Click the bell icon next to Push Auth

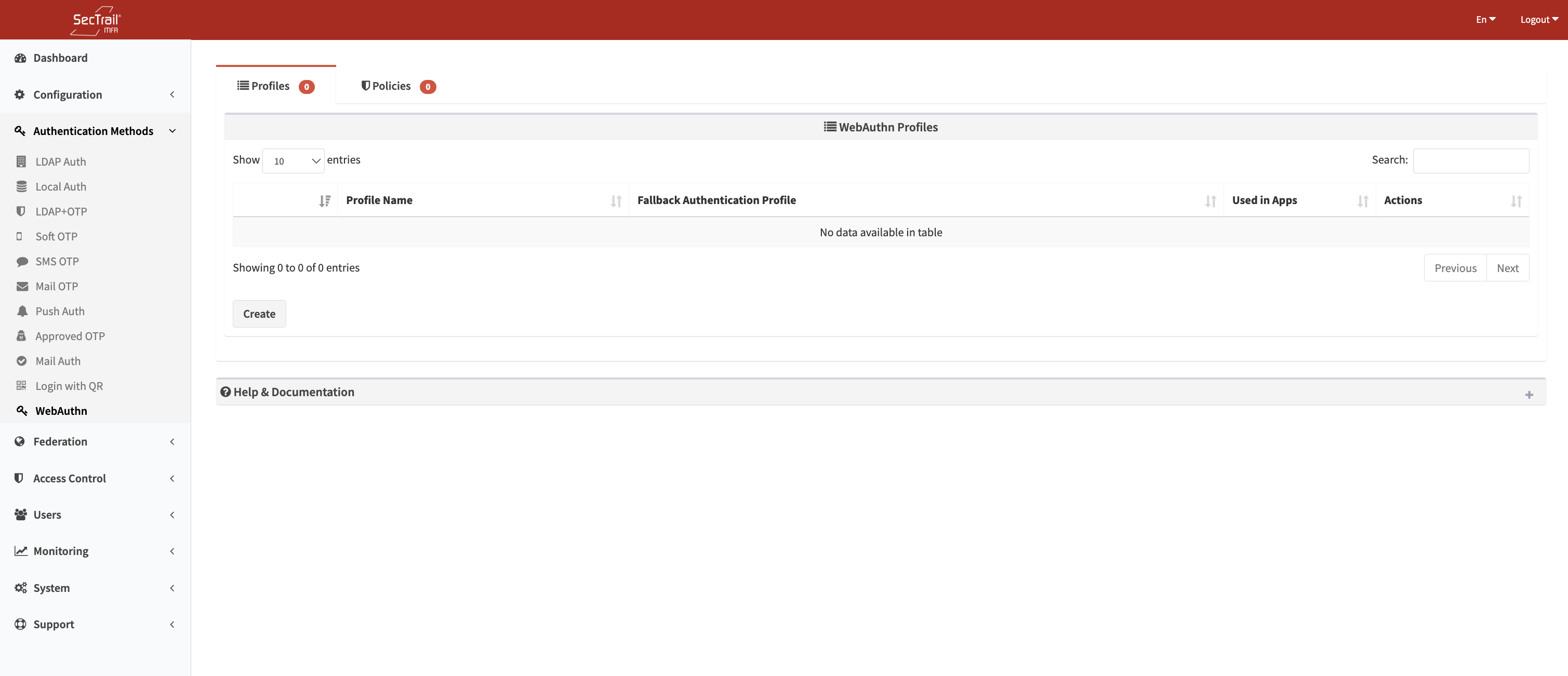coord(22,311)
